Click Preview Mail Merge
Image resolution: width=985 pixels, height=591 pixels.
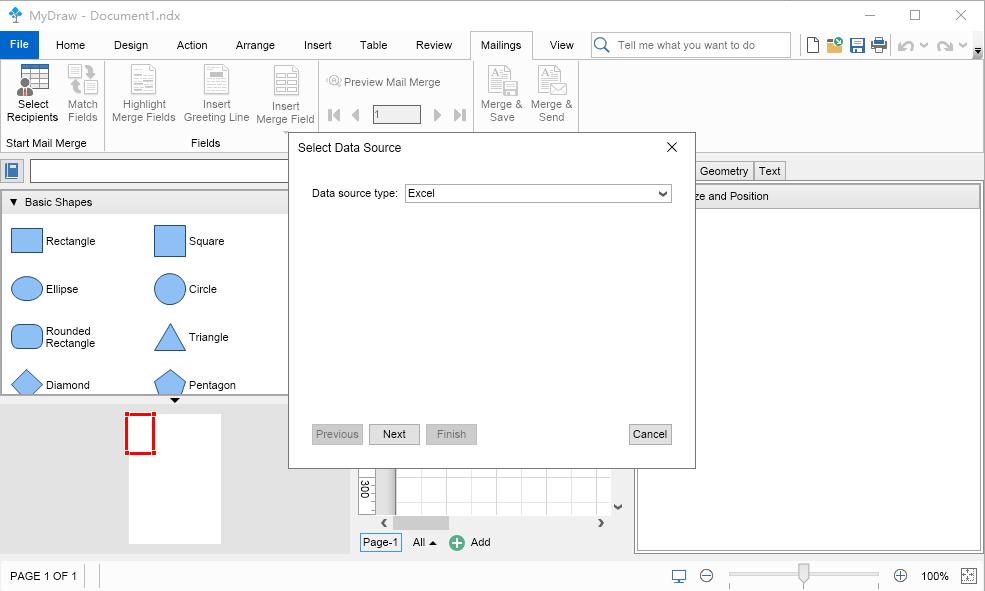384,82
